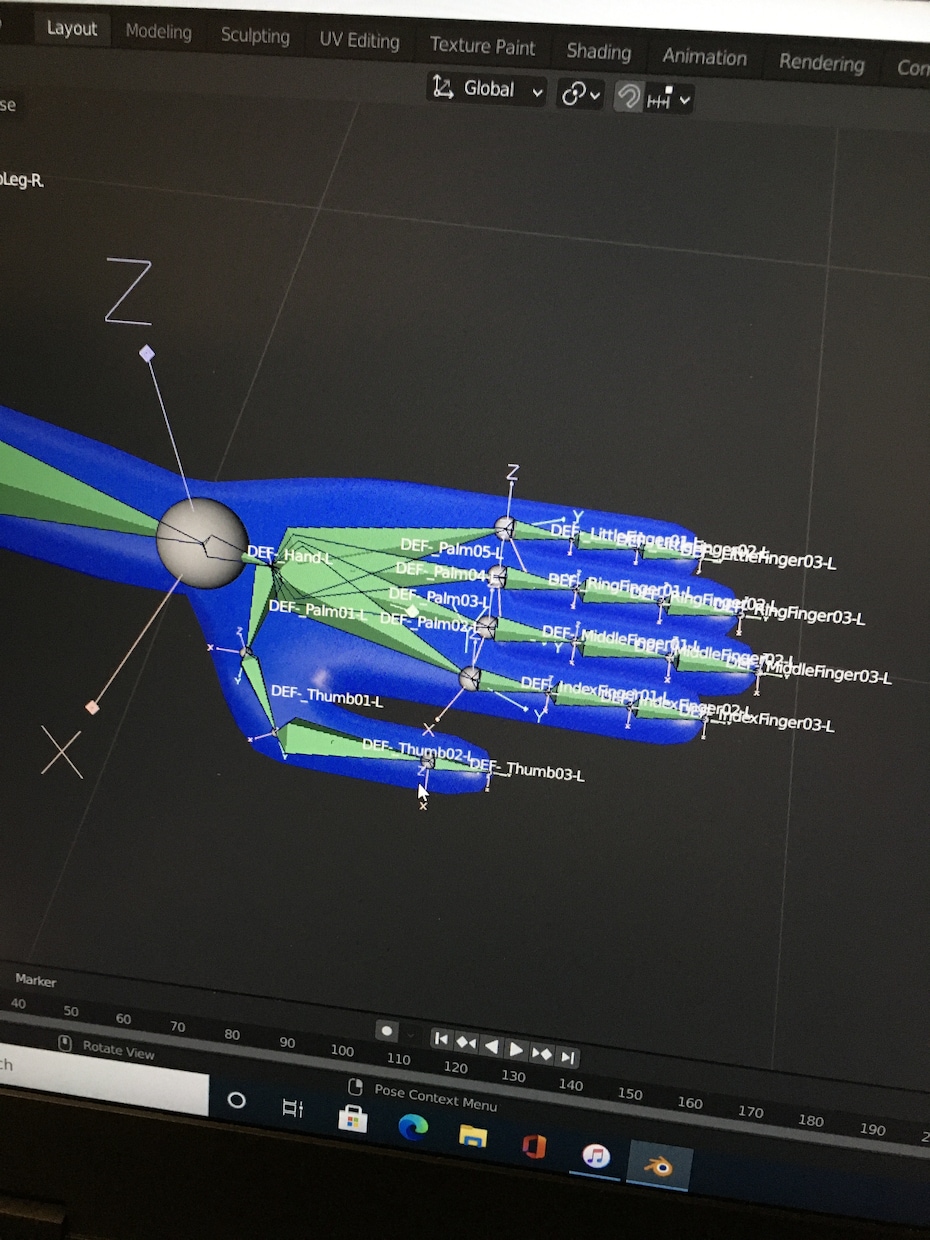The image size is (930, 1240).
Task: Click frame 100 on the timeline
Action: [x=342, y=1050]
